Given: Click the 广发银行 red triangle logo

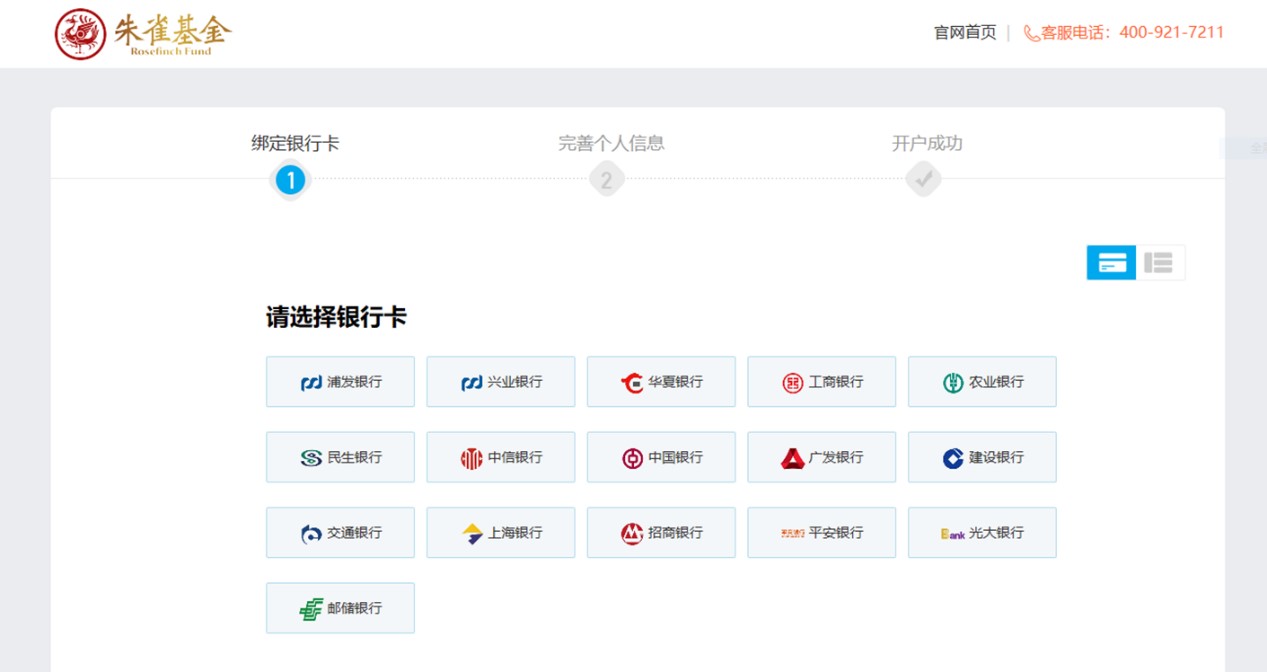Looking at the screenshot, I should tap(793, 458).
